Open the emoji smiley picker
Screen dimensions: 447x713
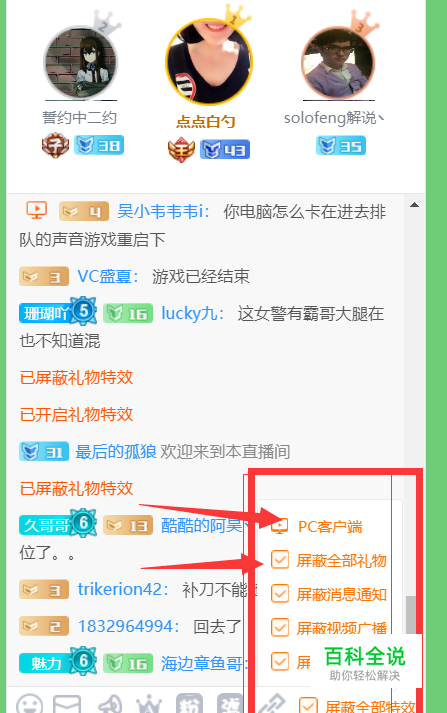(30, 704)
